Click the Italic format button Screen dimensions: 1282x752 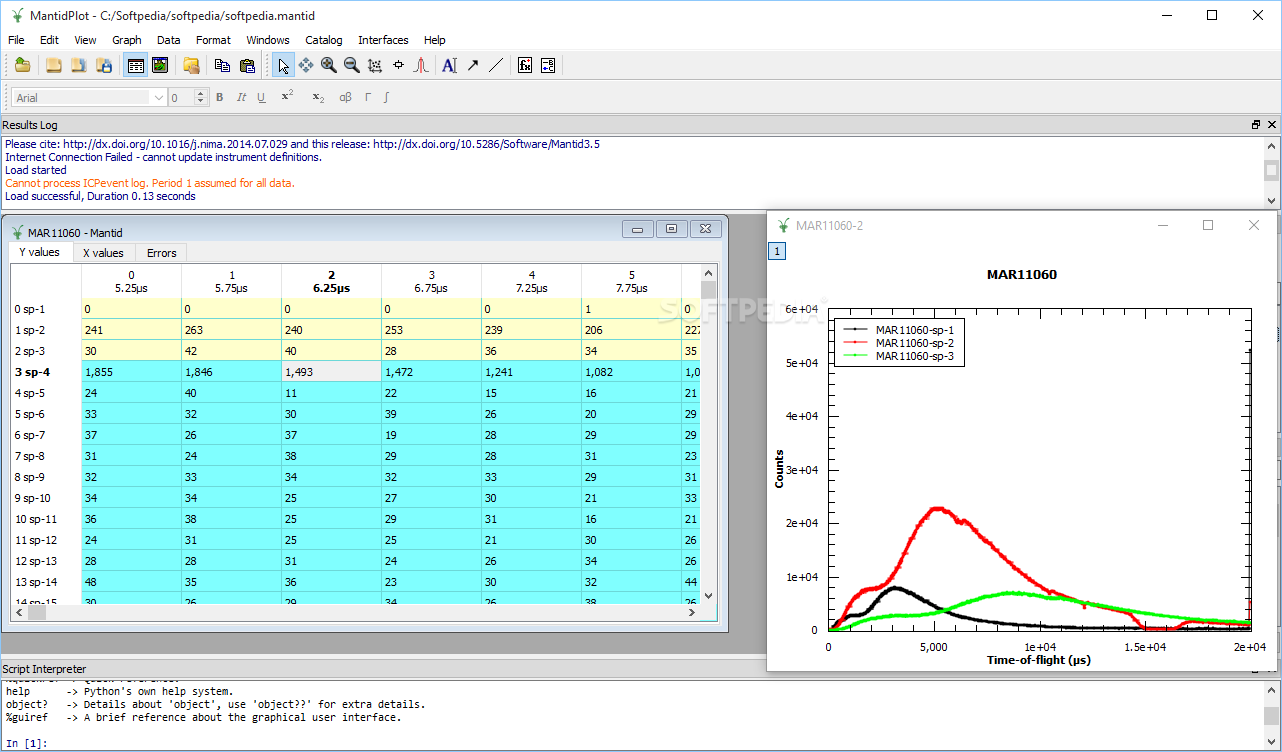(241, 97)
